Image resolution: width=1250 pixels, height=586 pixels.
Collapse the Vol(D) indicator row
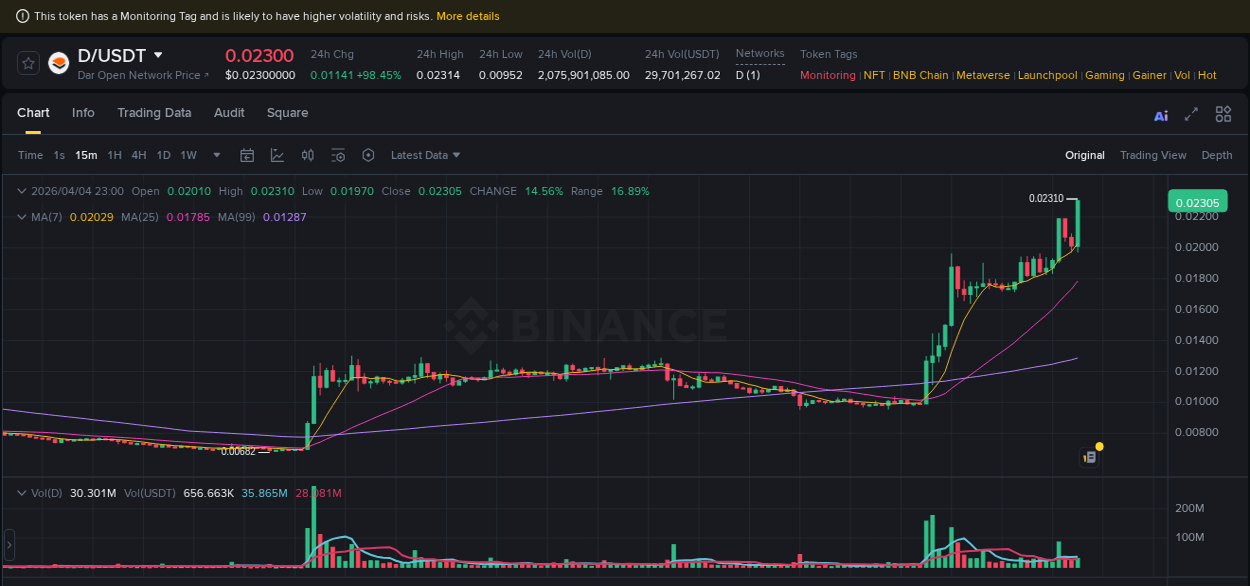click(22, 492)
